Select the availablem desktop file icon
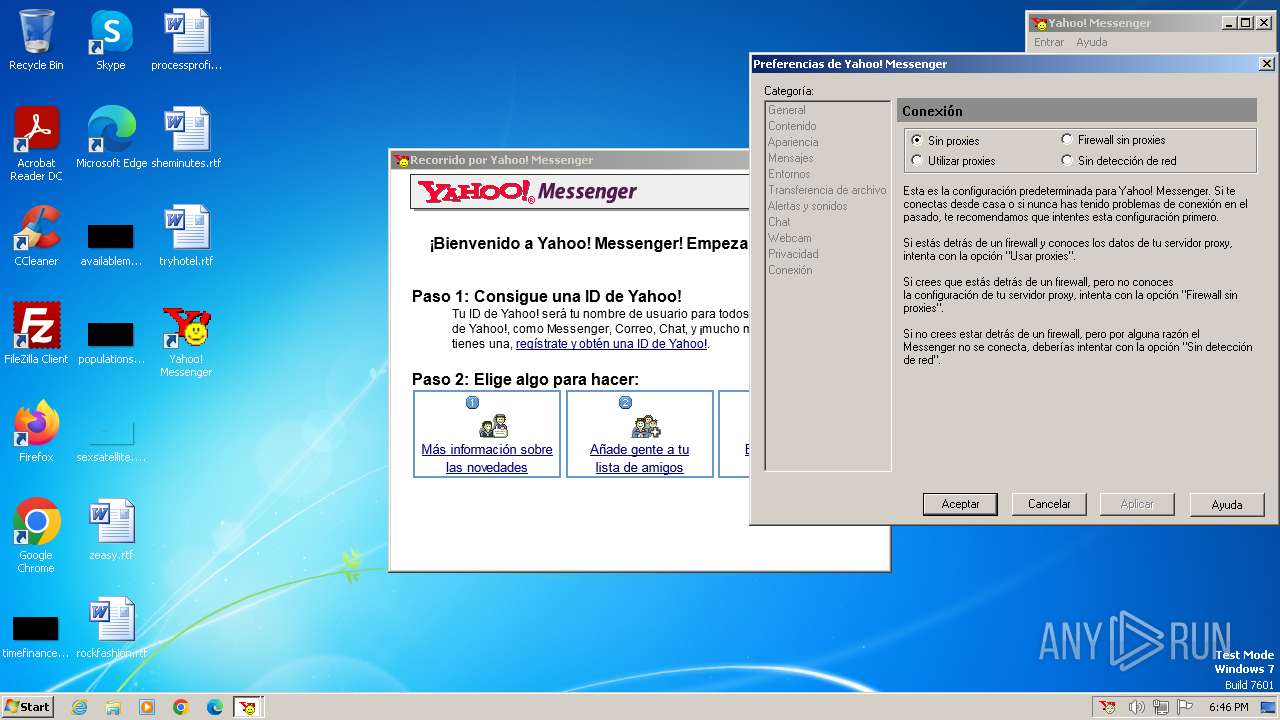Viewport: 1280px width, 720px height. (111, 244)
